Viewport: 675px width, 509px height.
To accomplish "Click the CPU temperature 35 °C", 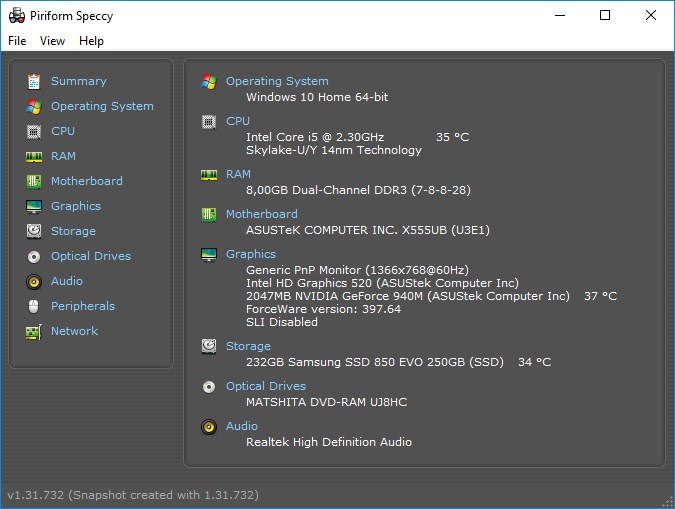I will click(452, 137).
